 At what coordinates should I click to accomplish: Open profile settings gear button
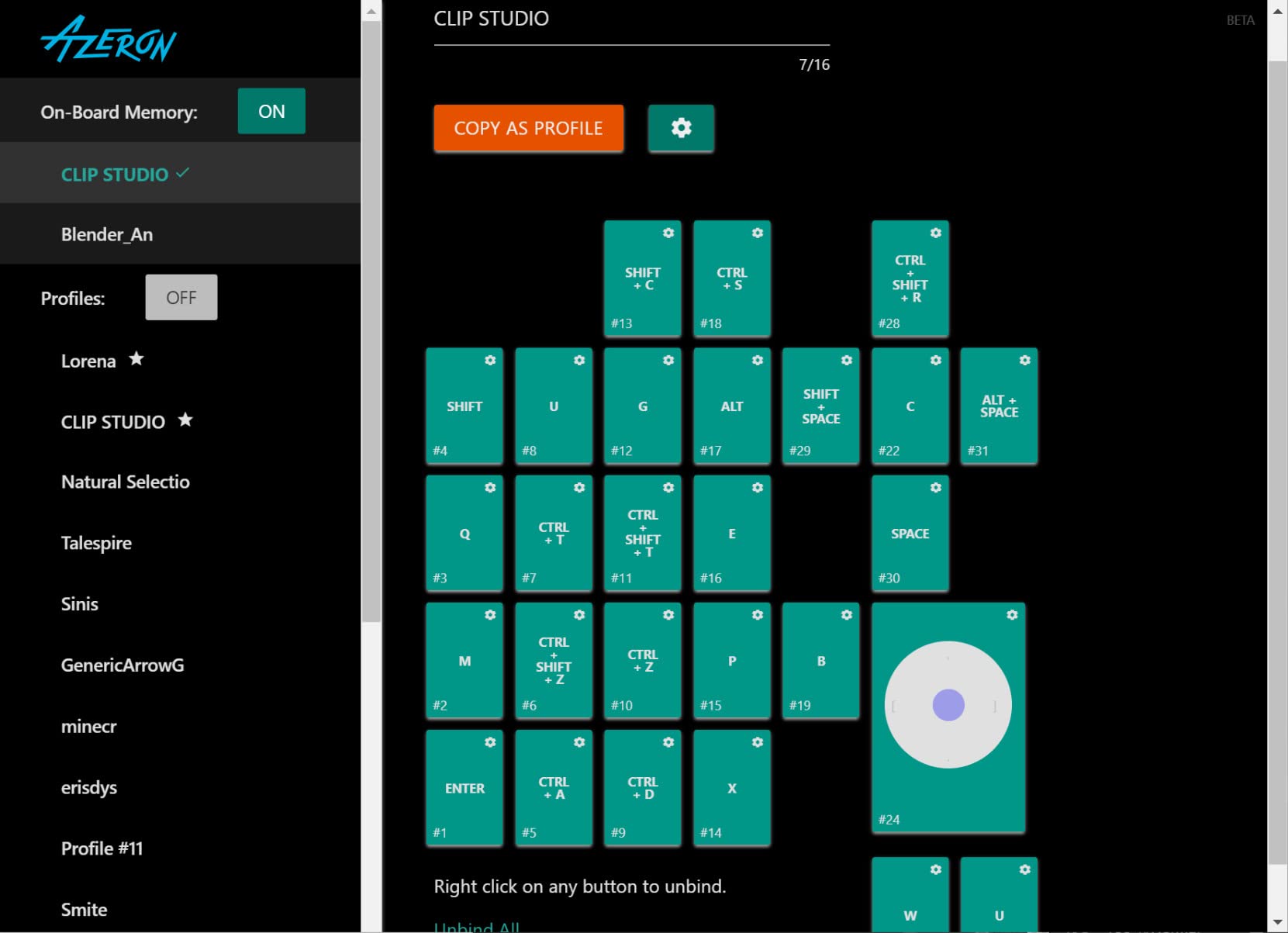pyautogui.click(x=681, y=128)
